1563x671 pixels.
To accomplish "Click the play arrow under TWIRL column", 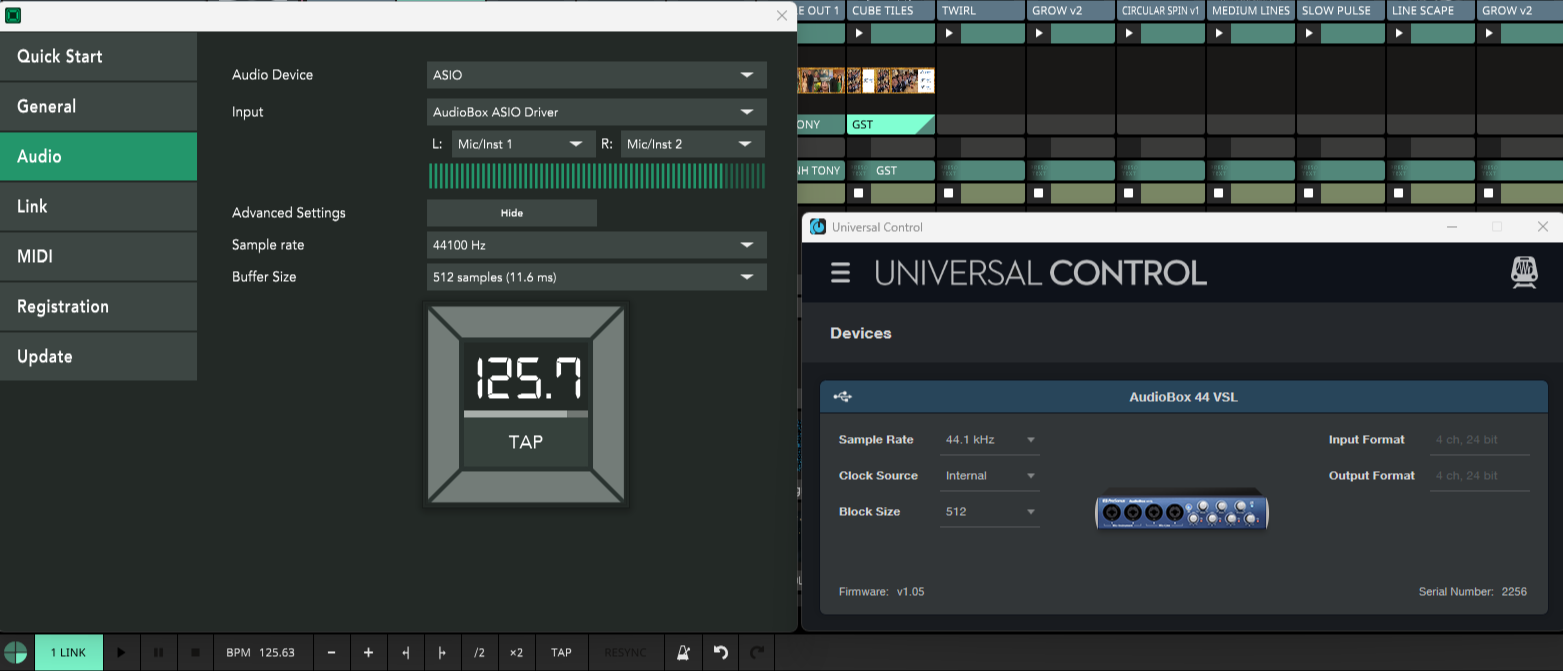I will click(x=949, y=34).
